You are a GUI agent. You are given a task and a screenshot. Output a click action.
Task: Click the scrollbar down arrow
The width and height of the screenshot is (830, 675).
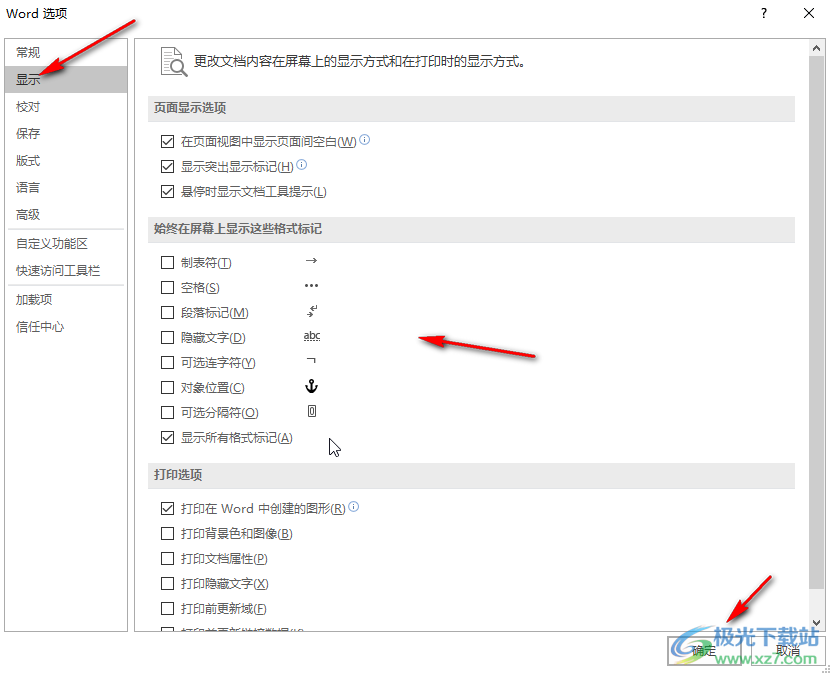816,623
